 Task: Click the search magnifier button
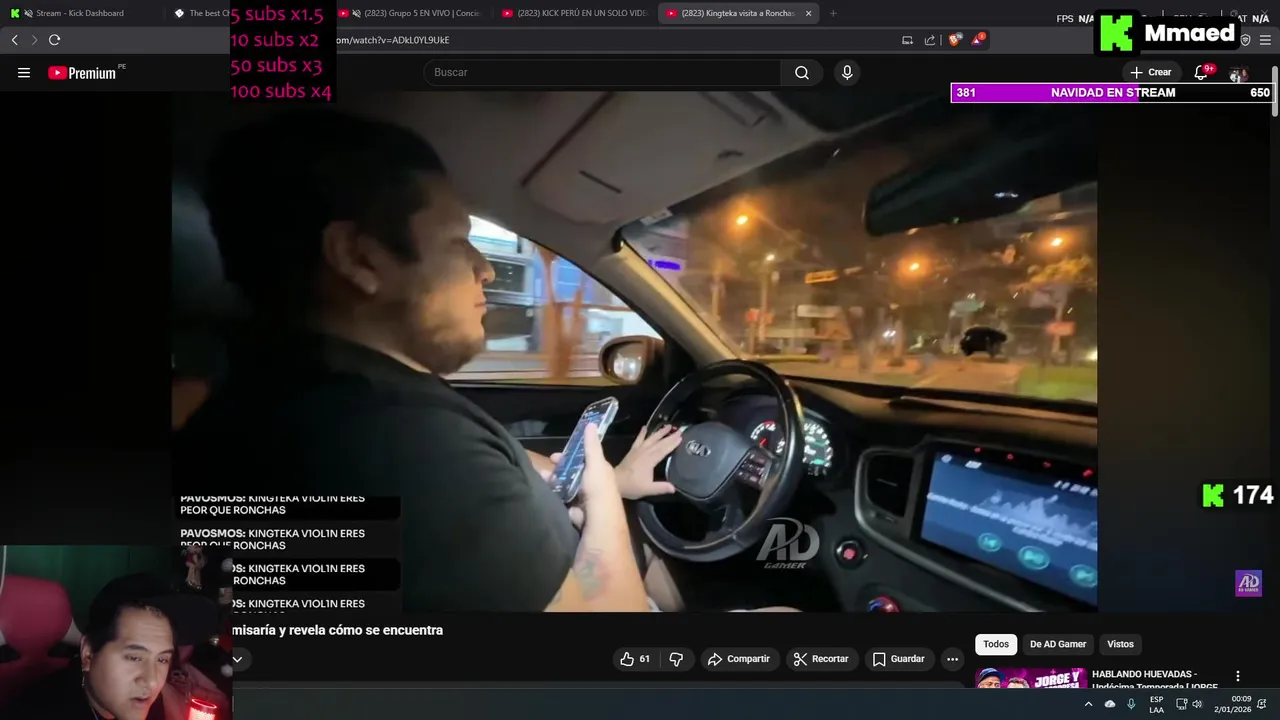pos(802,72)
